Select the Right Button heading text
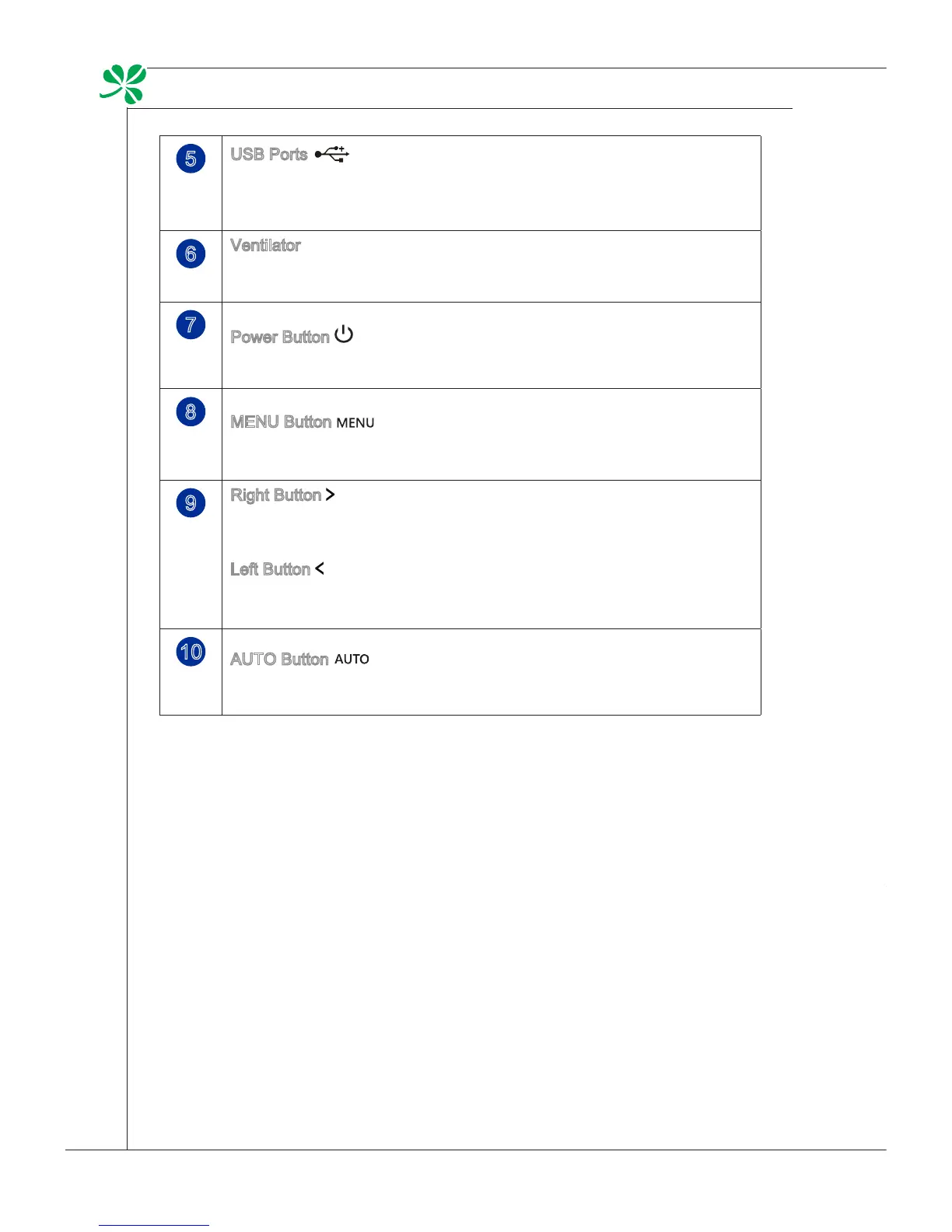952x1232 pixels. 276,495
